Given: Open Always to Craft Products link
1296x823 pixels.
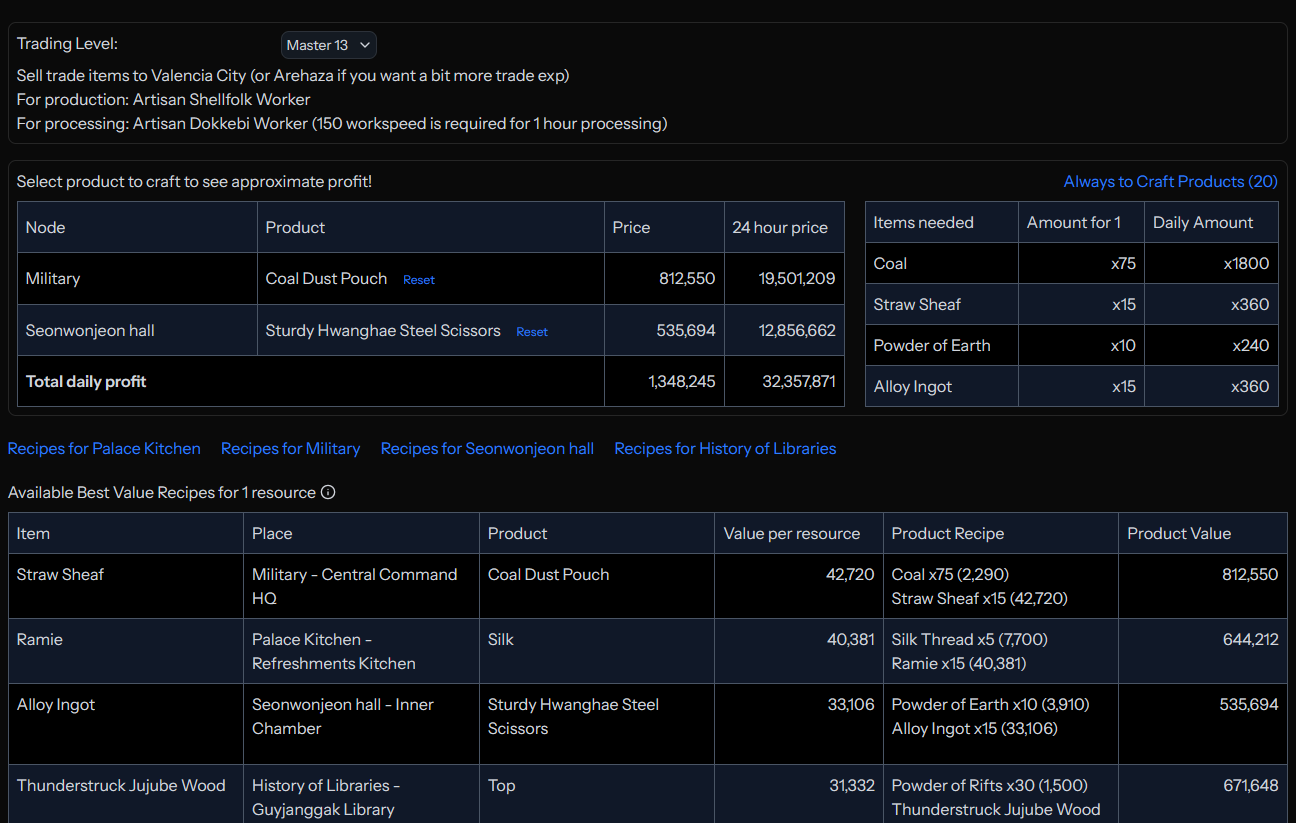Looking at the screenshot, I should (x=1170, y=181).
